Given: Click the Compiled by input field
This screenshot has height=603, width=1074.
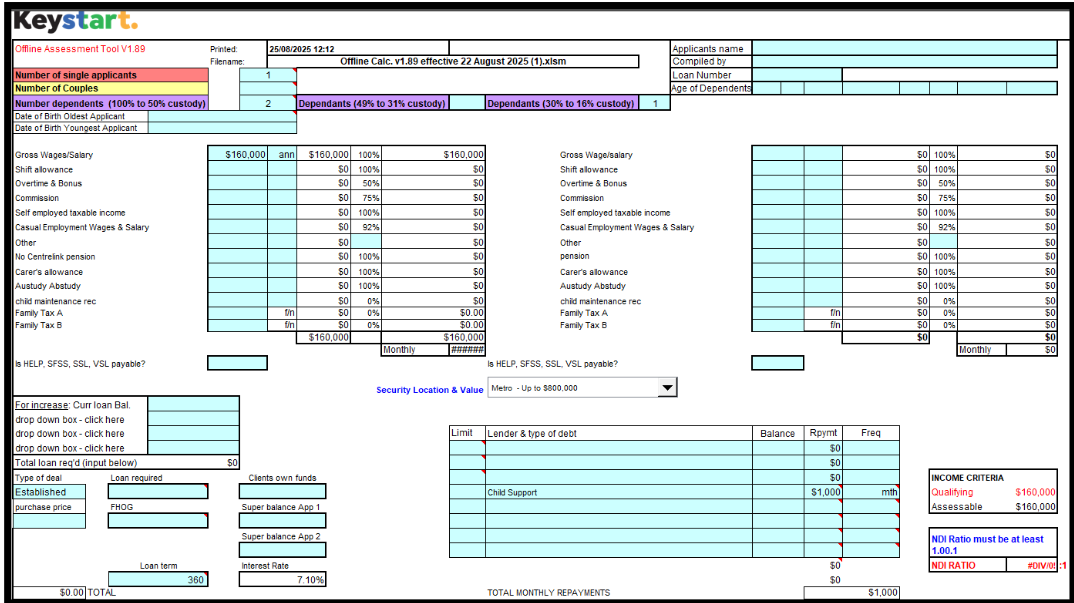Looking at the screenshot, I should pyautogui.click(x=903, y=62).
